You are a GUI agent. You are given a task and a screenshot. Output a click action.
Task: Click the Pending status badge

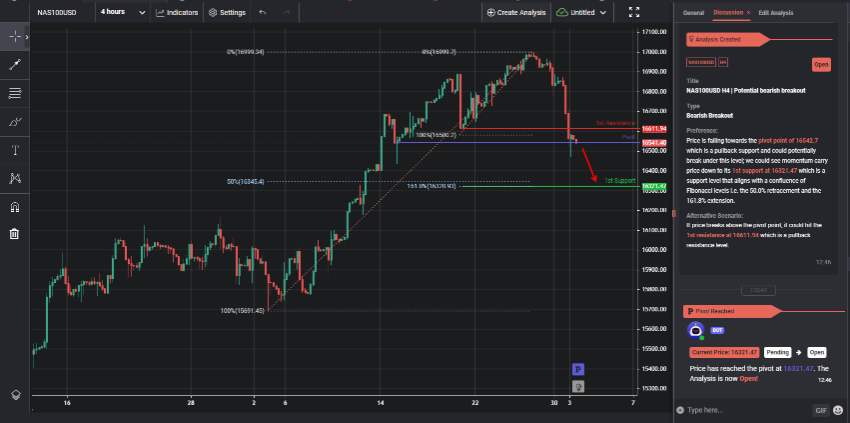(x=777, y=352)
